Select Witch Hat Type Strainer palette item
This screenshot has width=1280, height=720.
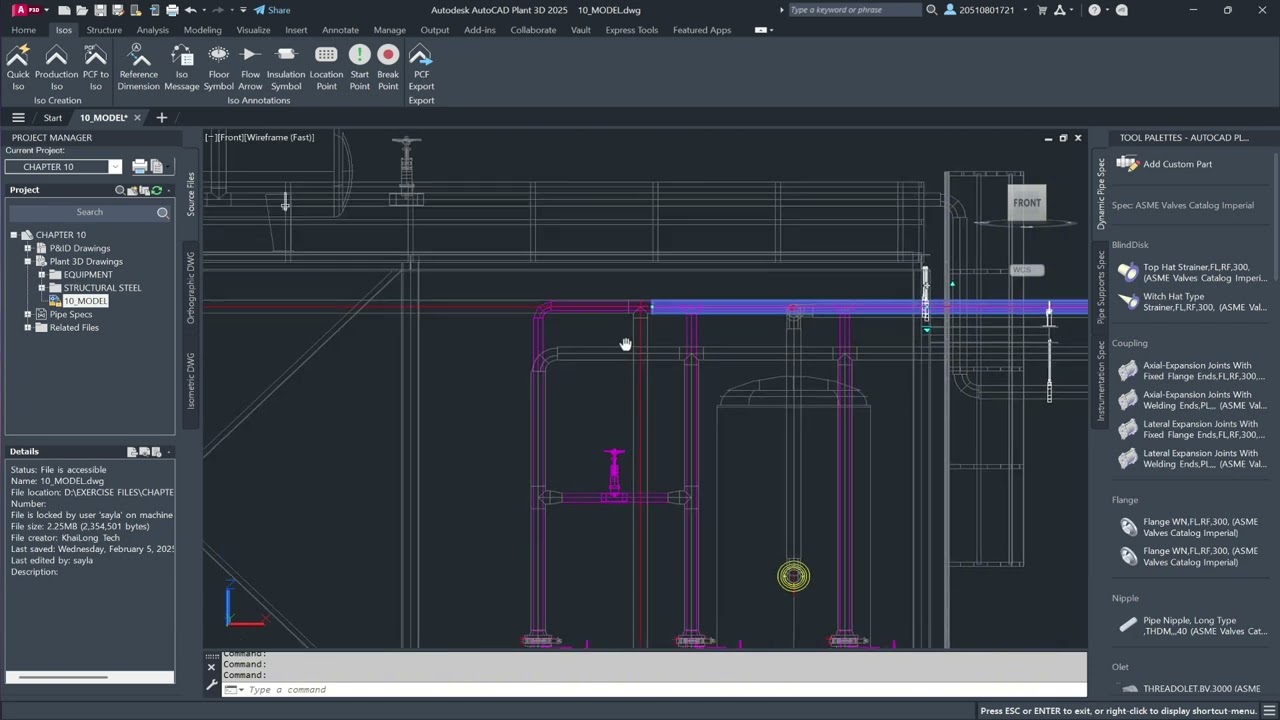1192,302
